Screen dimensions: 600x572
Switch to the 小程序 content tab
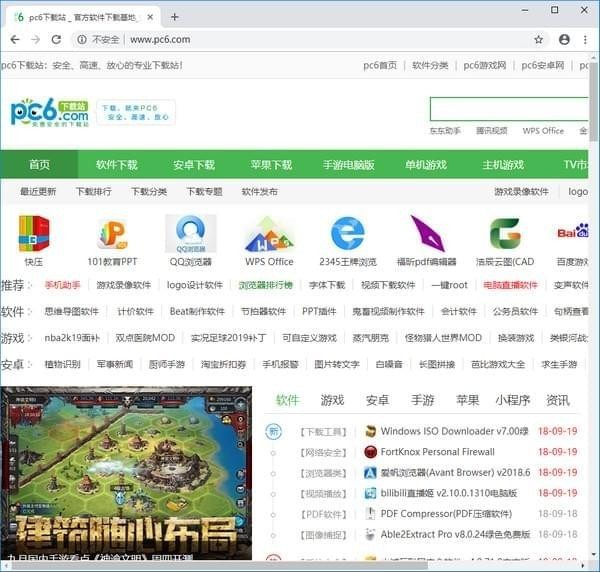coord(512,400)
